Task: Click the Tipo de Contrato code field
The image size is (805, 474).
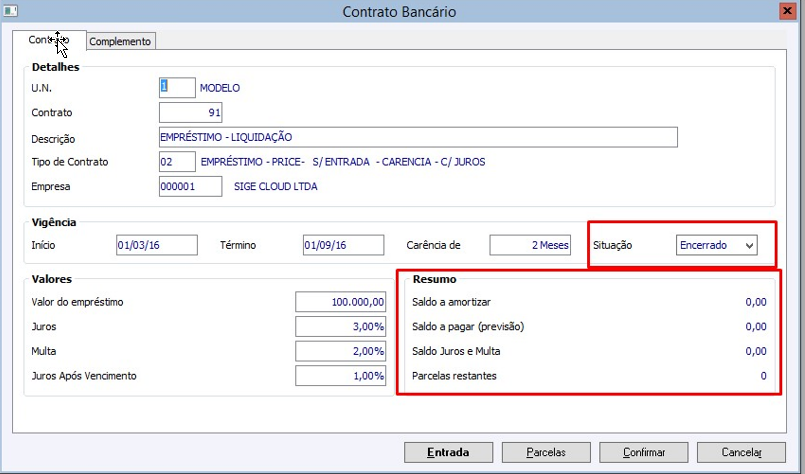Action: click(177, 162)
